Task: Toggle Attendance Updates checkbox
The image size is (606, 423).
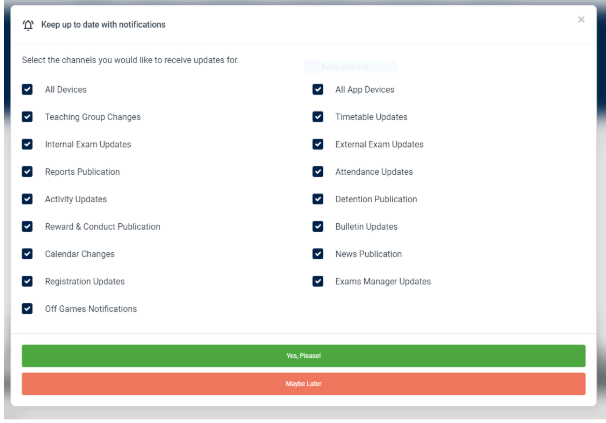Action: click(x=318, y=172)
